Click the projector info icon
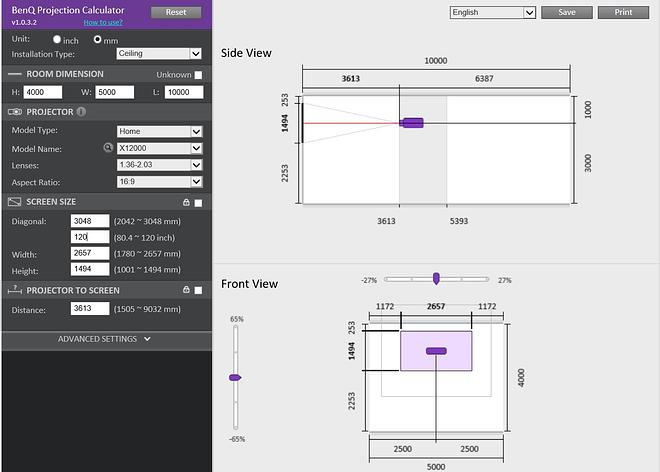 (81, 112)
